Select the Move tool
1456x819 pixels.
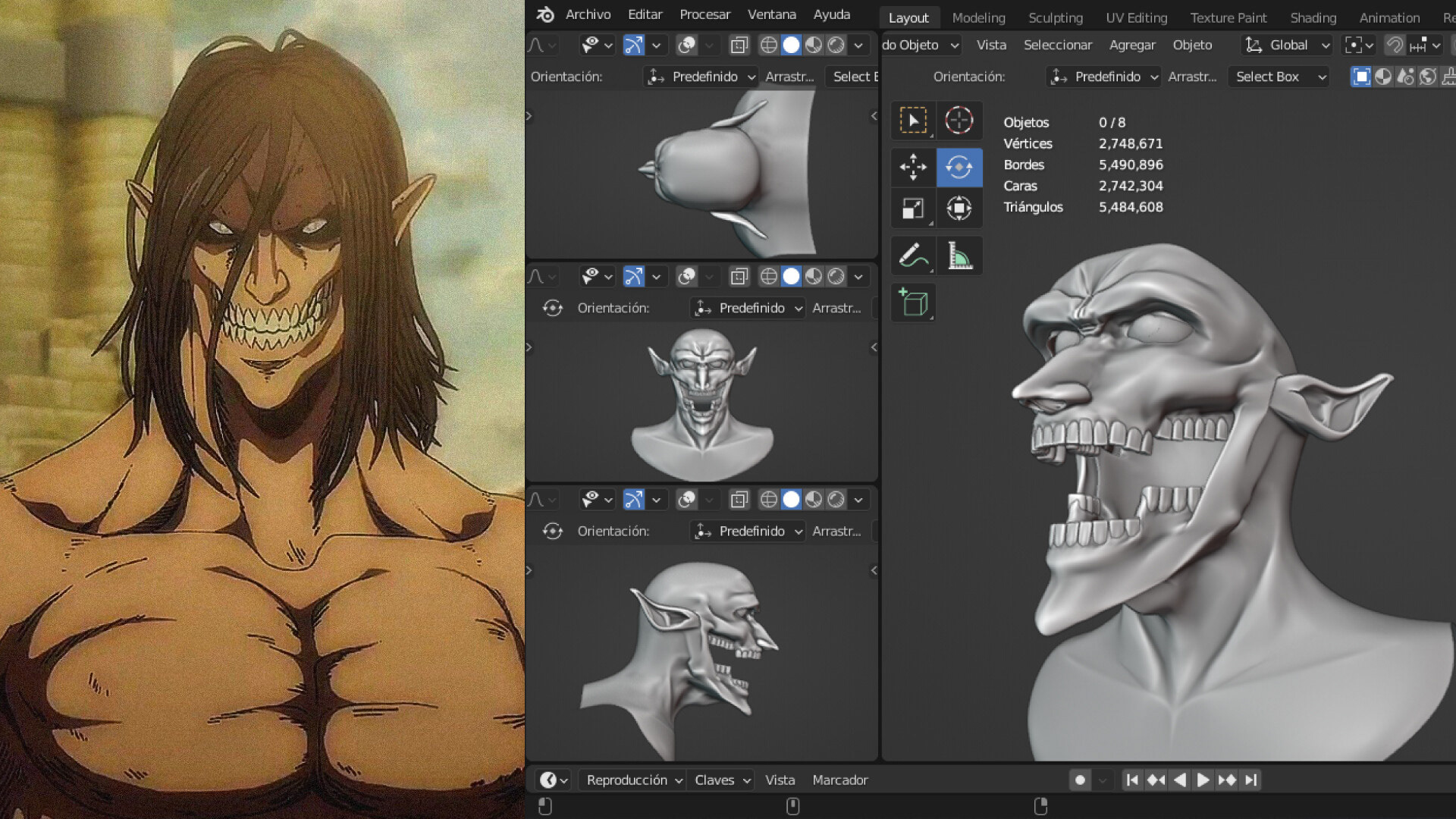913,167
